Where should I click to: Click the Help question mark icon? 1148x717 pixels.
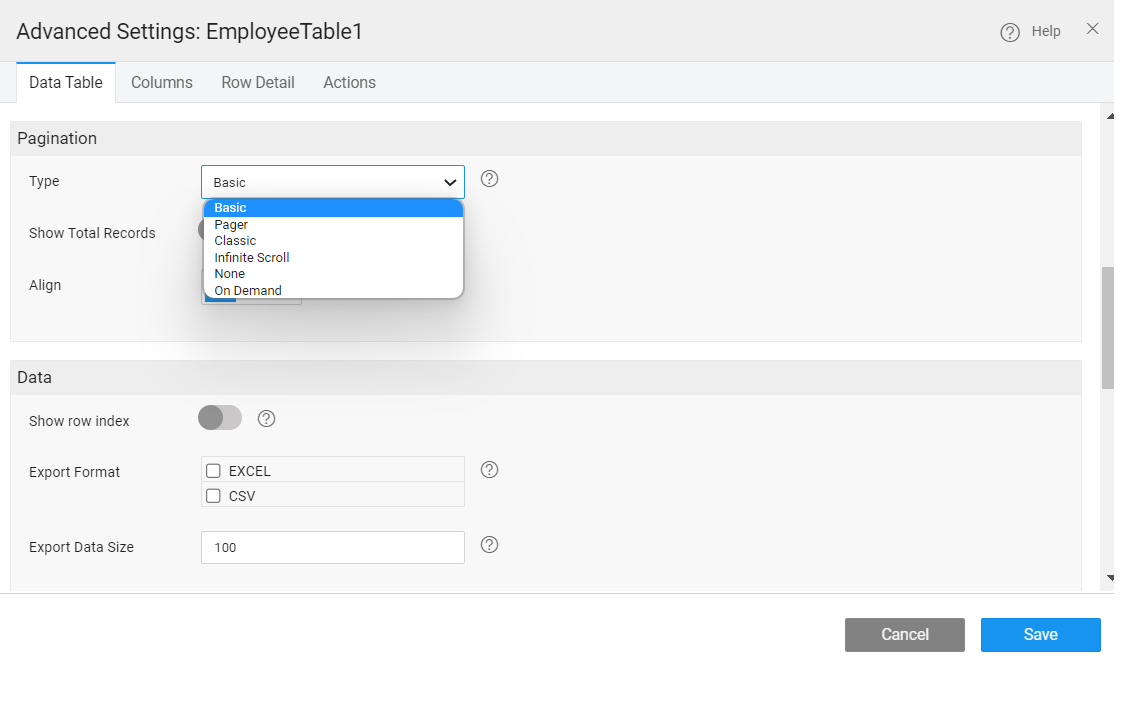pyautogui.click(x=1010, y=32)
